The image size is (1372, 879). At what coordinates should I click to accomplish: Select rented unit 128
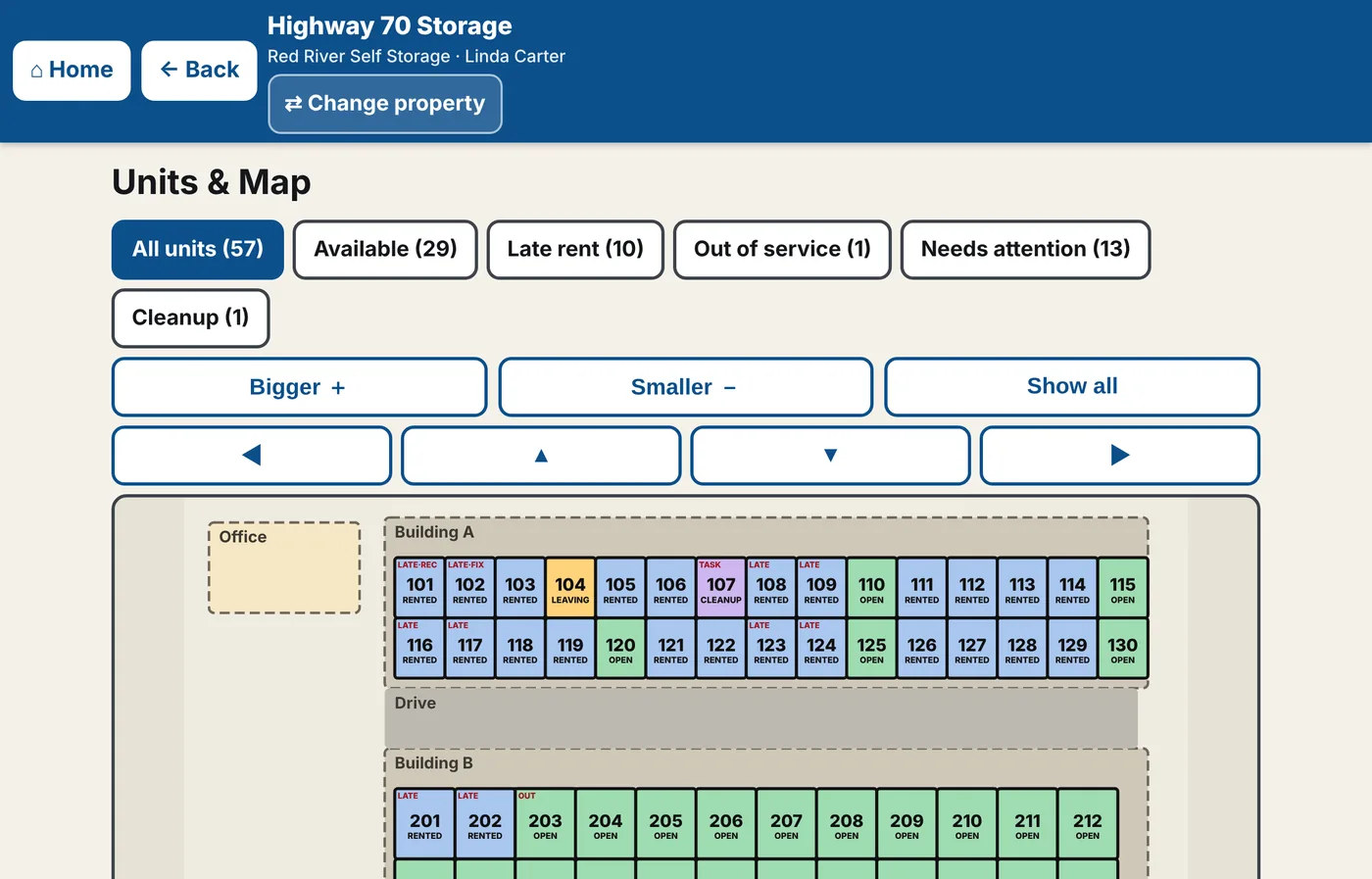tap(1022, 648)
